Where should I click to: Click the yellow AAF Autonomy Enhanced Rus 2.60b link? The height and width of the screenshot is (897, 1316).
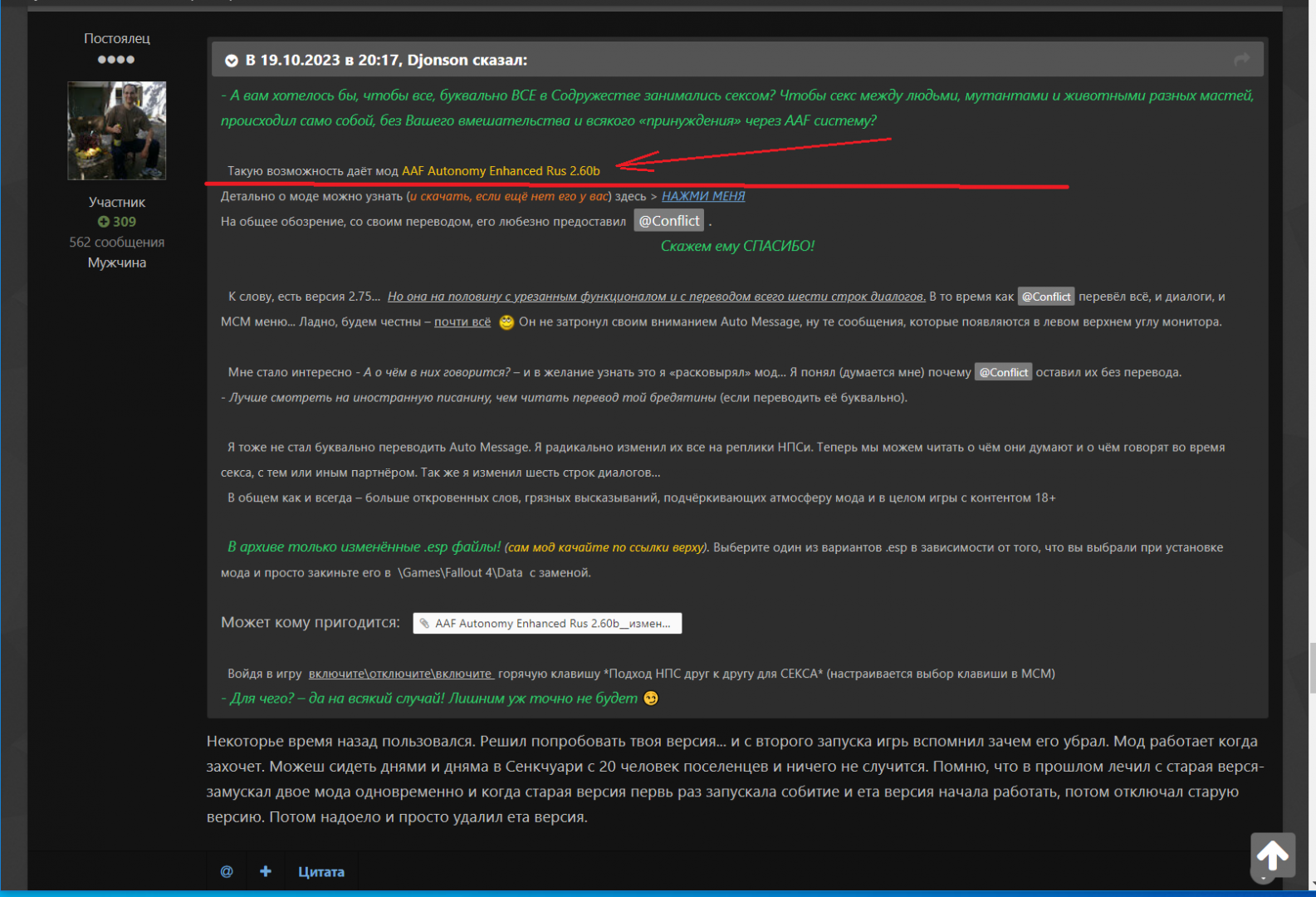(501, 171)
